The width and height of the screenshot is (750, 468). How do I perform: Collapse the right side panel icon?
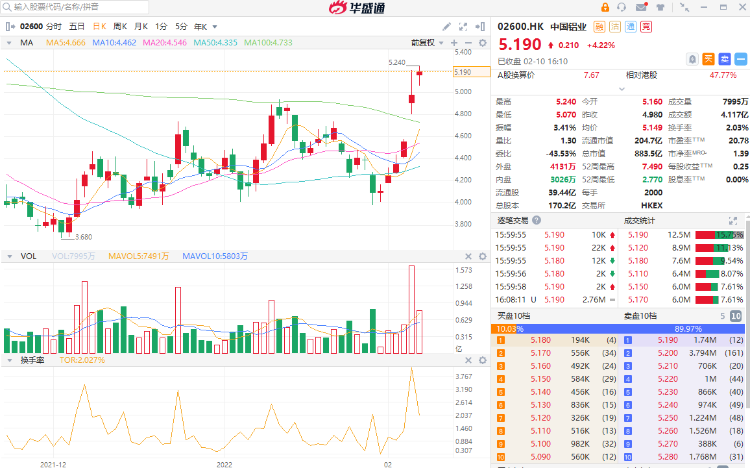[x=480, y=27]
